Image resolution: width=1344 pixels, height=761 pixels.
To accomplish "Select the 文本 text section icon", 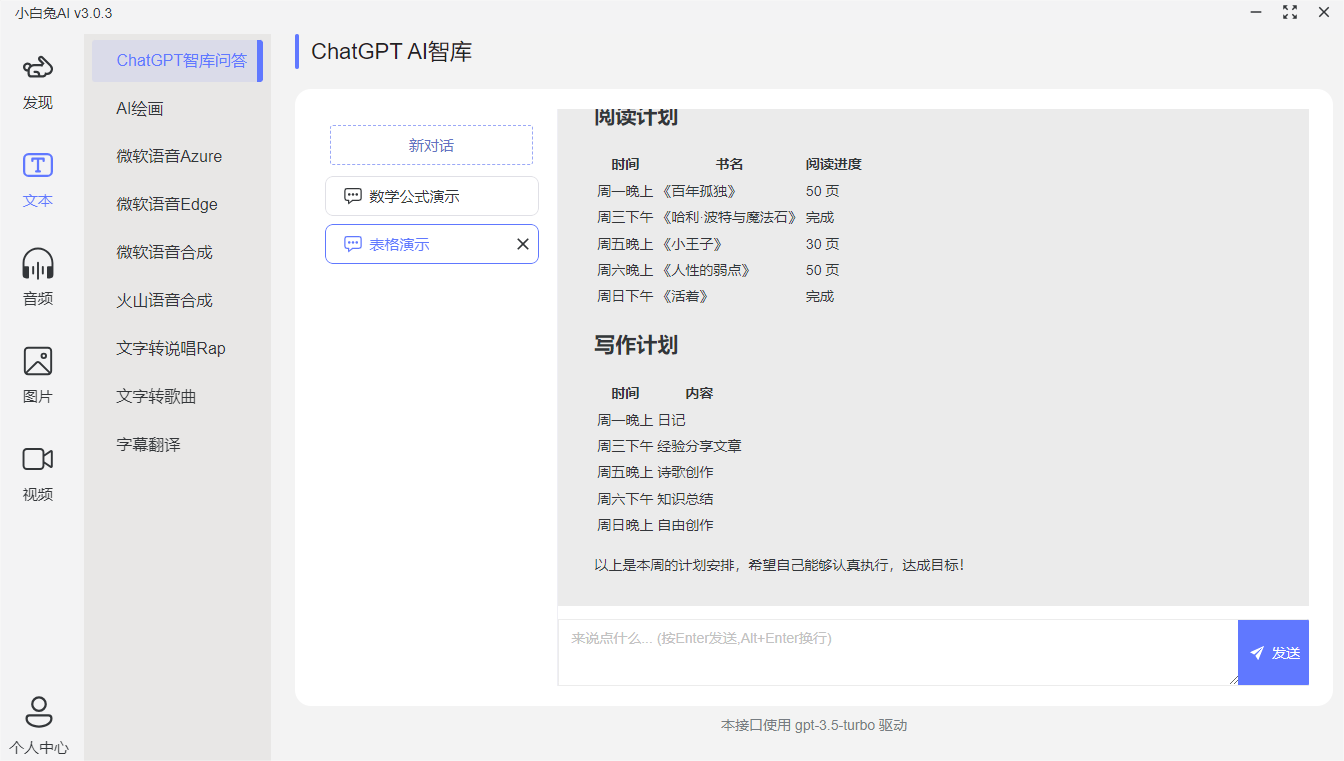I will 38,166.
